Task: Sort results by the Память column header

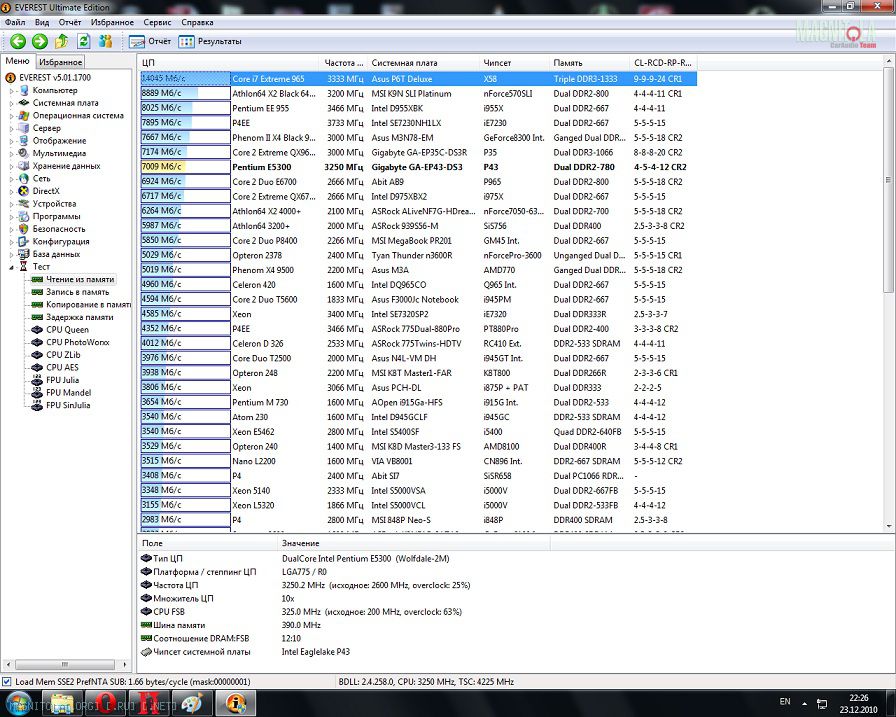Action: point(590,62)
